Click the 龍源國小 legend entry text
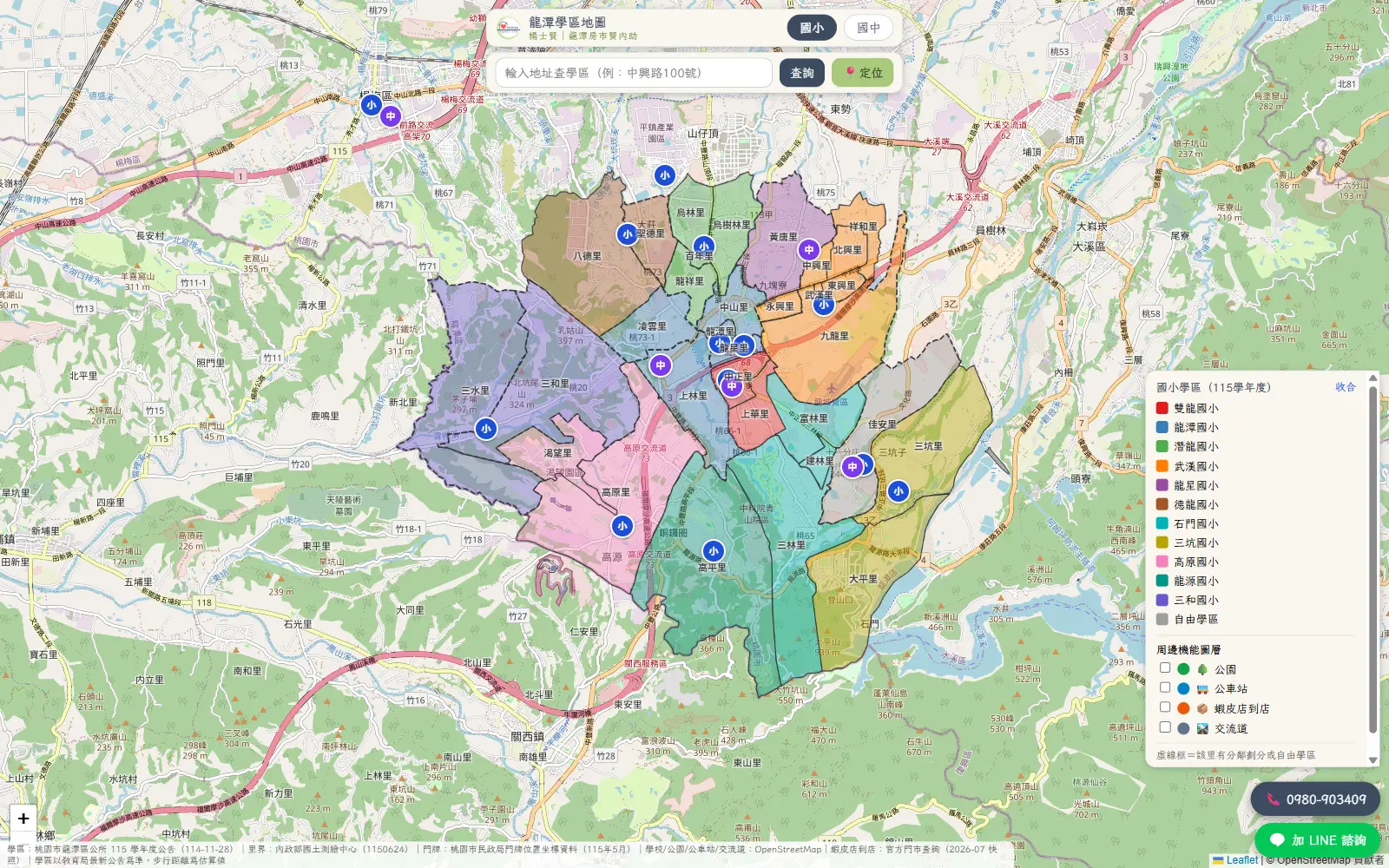Screen dimensions: 1389x868 [x=1196, y=581]
